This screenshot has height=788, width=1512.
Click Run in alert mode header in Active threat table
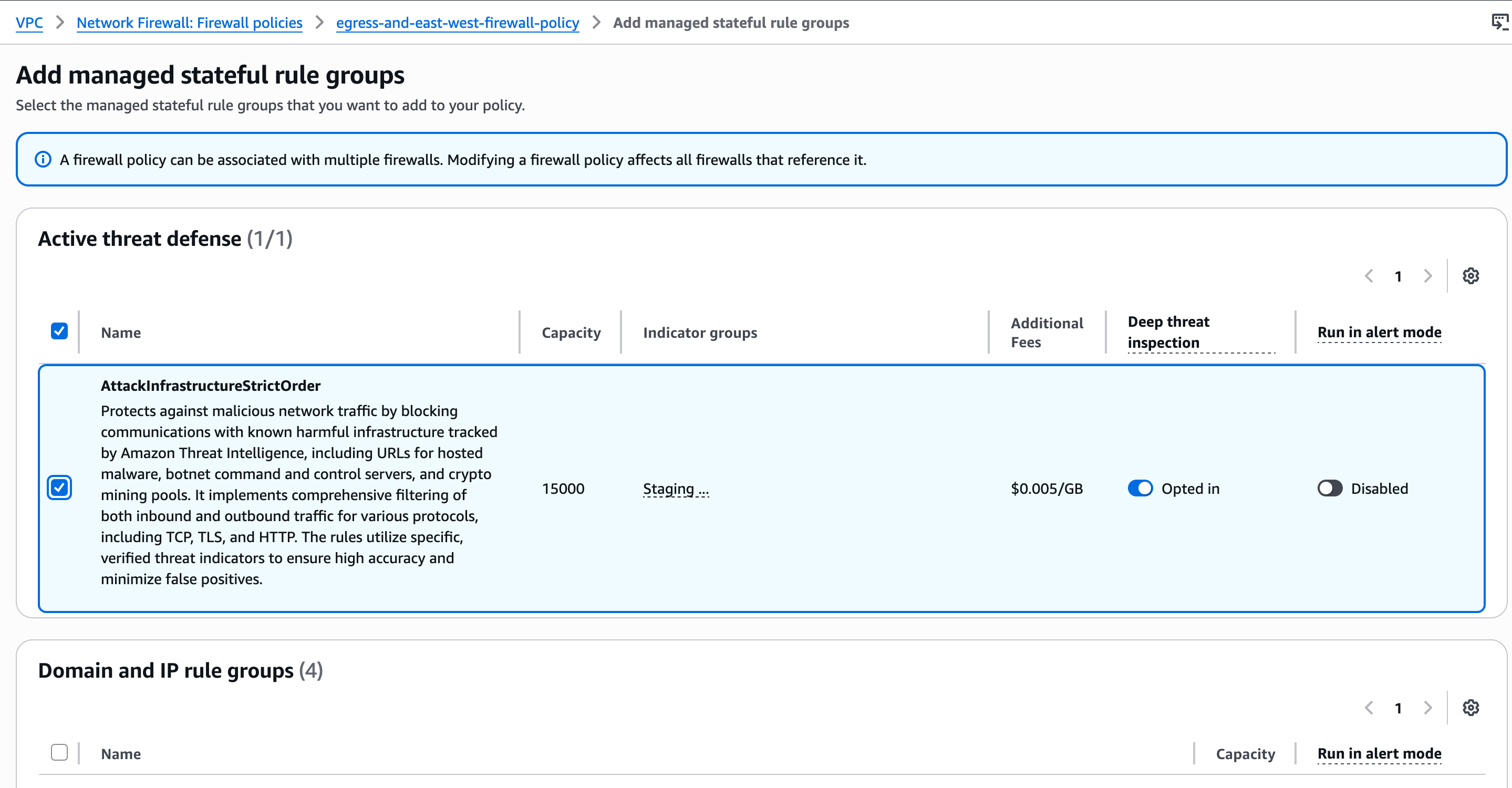1379,332
